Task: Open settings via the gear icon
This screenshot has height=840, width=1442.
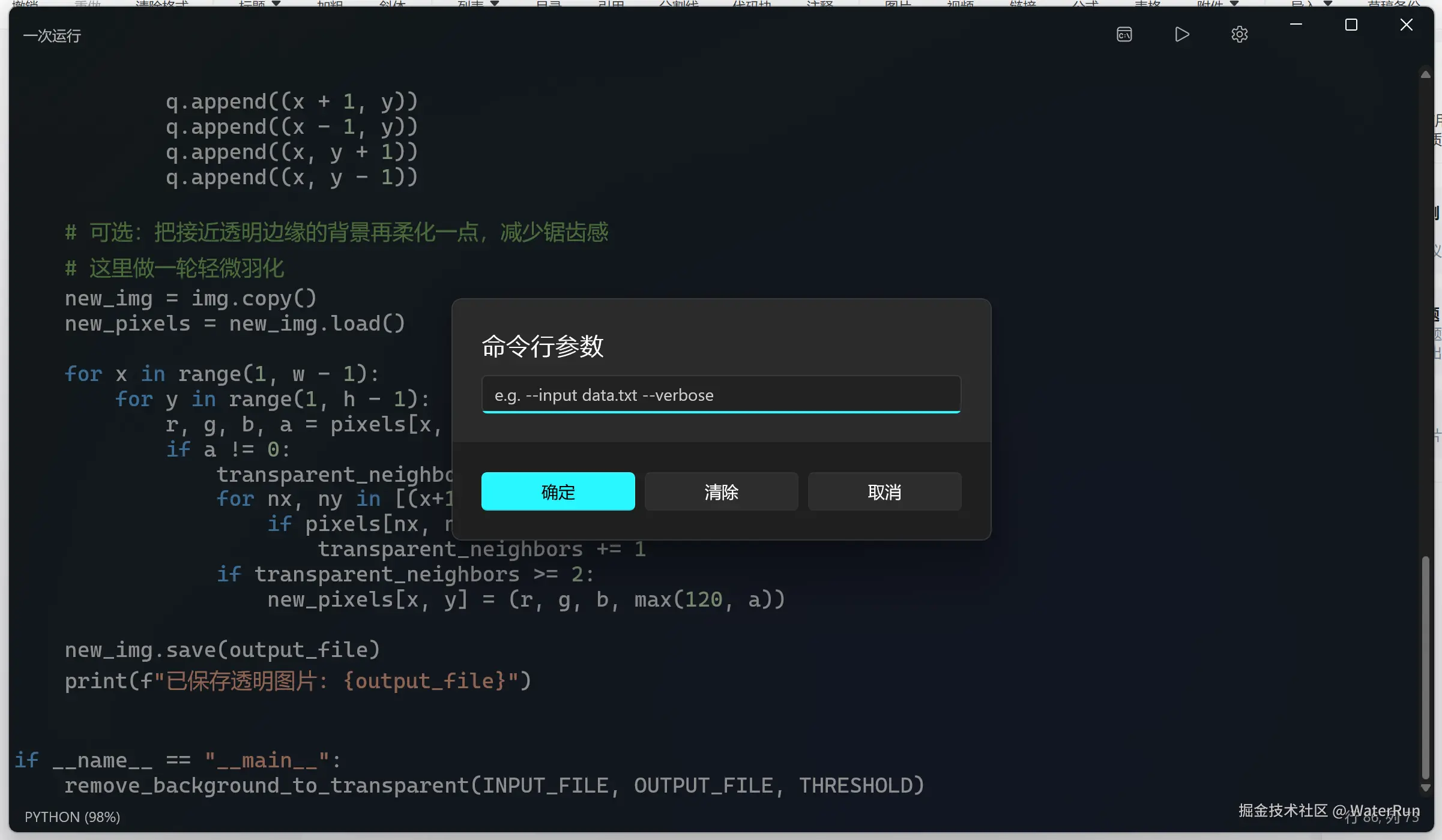Action: point(1239,34)
